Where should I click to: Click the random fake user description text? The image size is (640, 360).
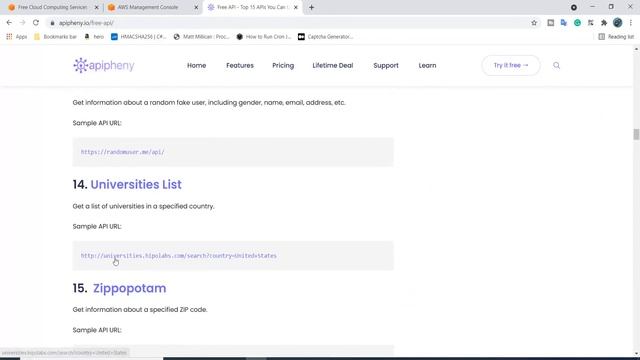209,102
